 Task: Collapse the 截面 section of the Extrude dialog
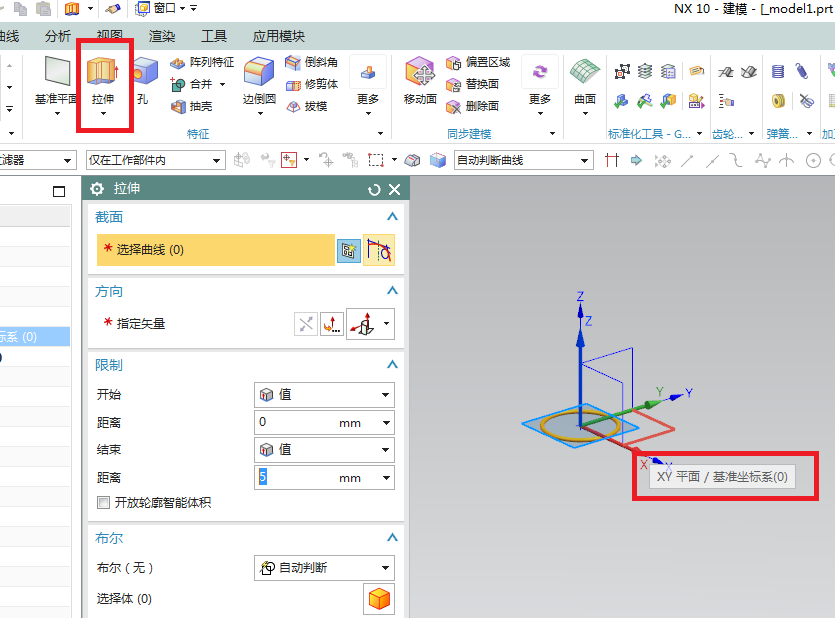click(x=391, y=216)
